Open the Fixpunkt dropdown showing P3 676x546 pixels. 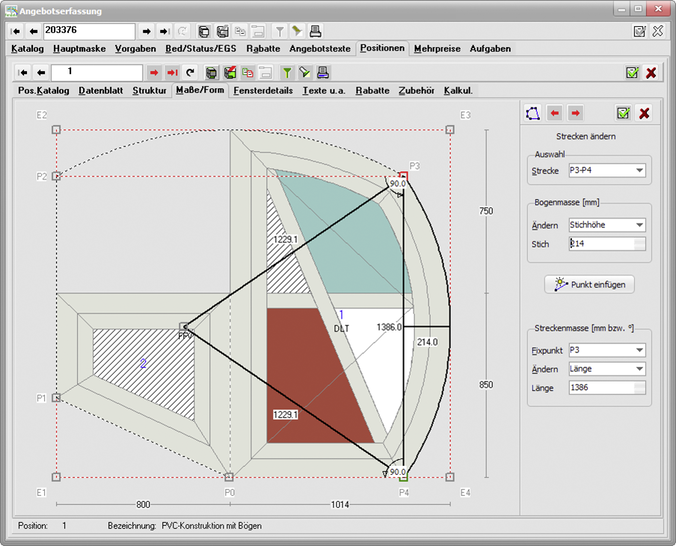tap(606, 351)
